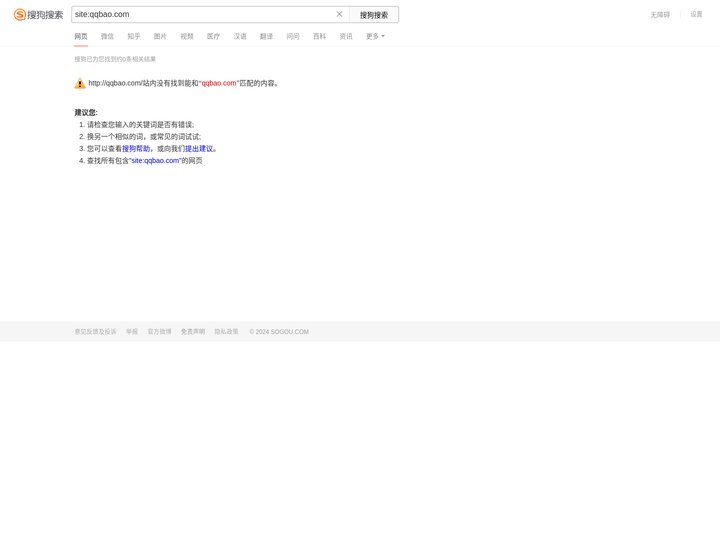Open the 资讯 tab

click(x=346, y=36)
